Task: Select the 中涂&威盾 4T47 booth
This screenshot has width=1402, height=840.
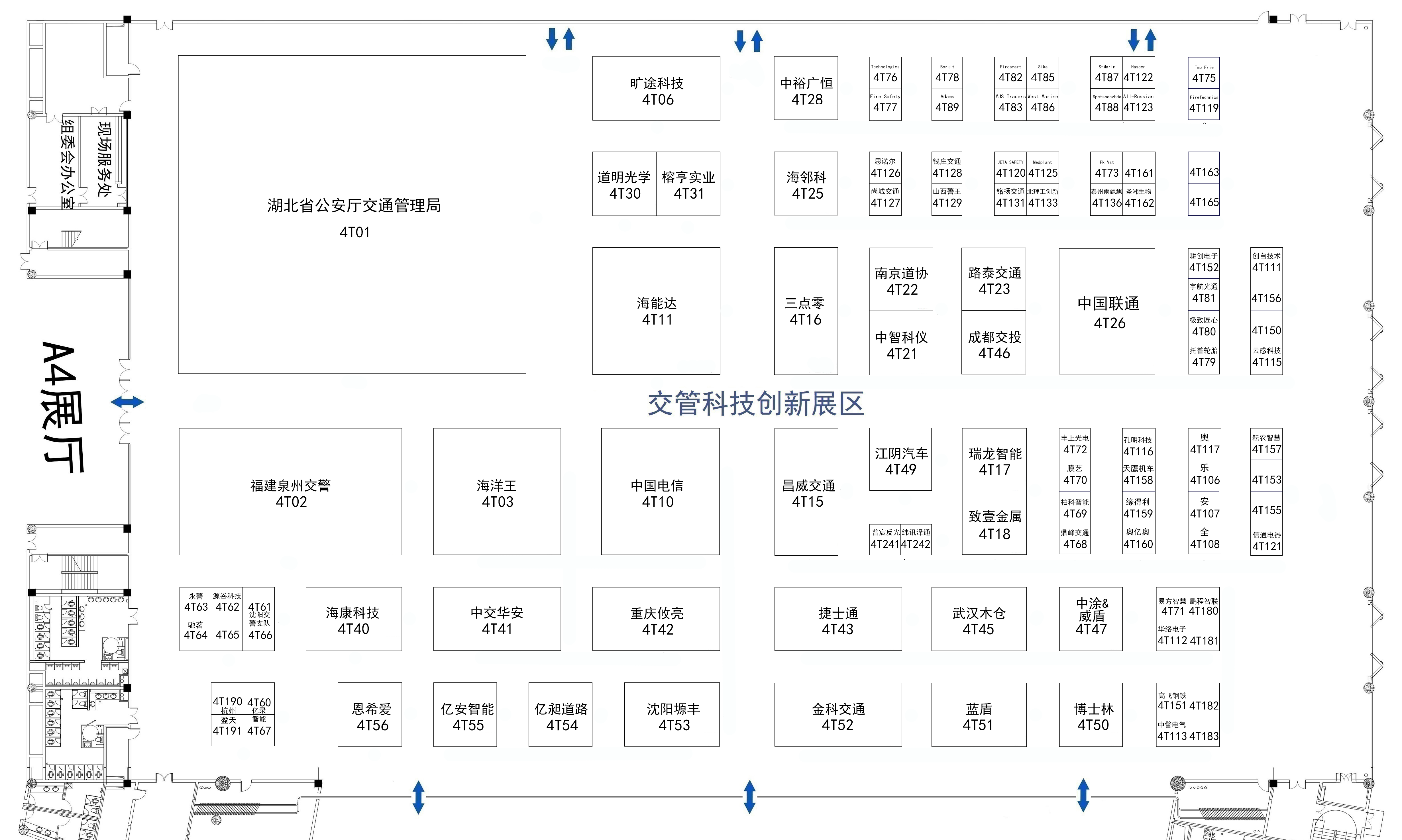Action: pyautogui.click(x=1091, y=619)
